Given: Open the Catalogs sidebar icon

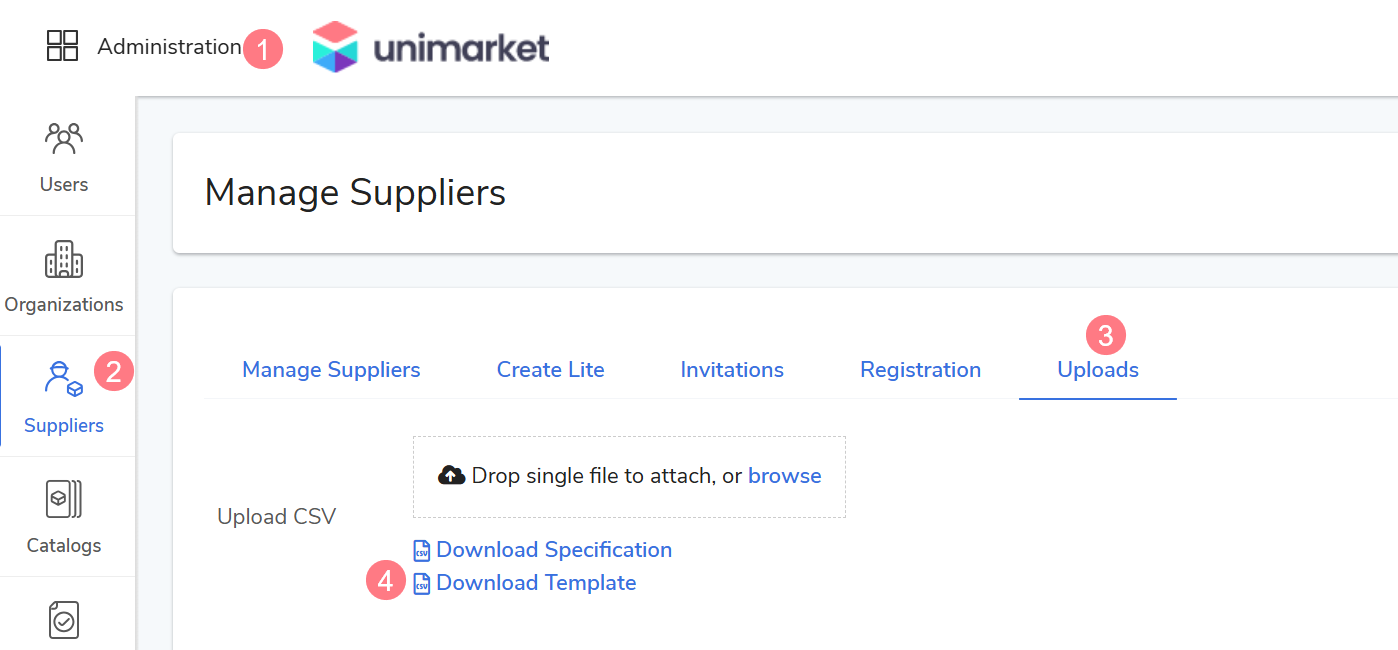Looking at the screenshot, I should tap(64, 500).
